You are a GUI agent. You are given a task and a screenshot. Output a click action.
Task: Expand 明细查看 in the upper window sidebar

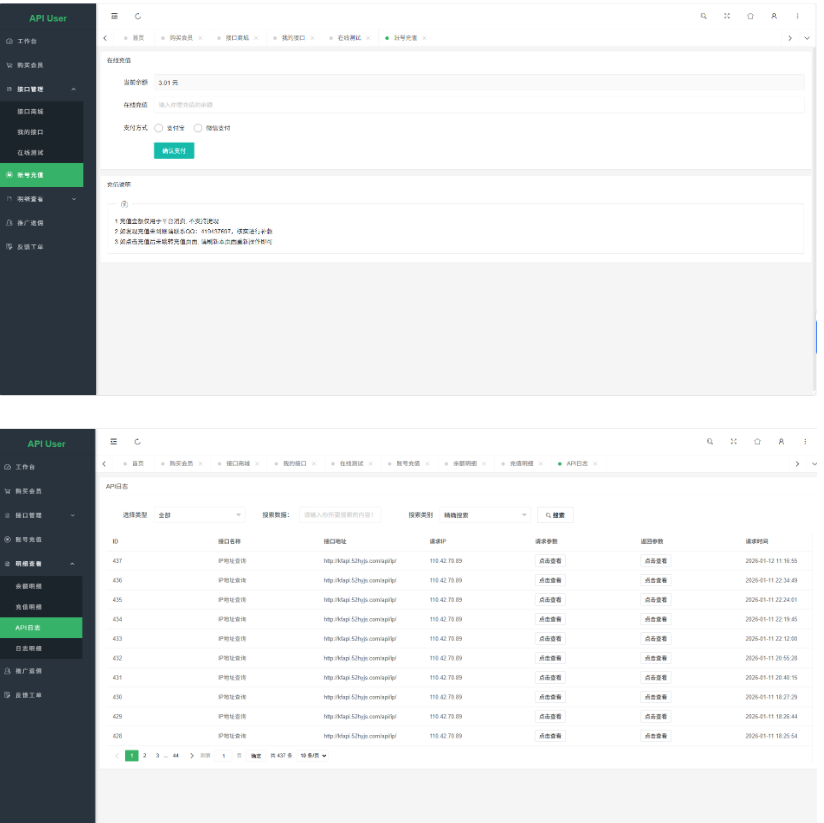(x=47, y=199)
